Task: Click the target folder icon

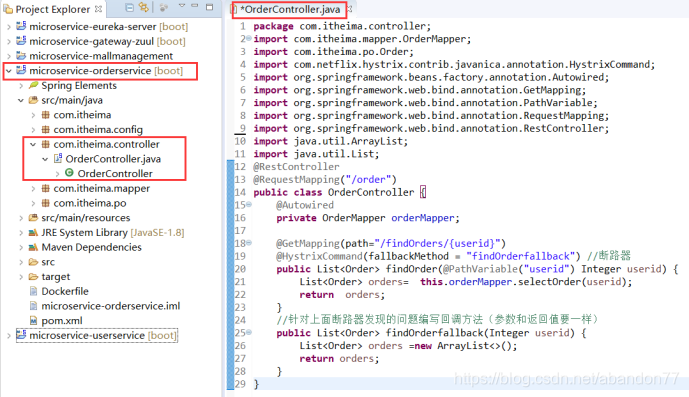Action: [33, 277]
